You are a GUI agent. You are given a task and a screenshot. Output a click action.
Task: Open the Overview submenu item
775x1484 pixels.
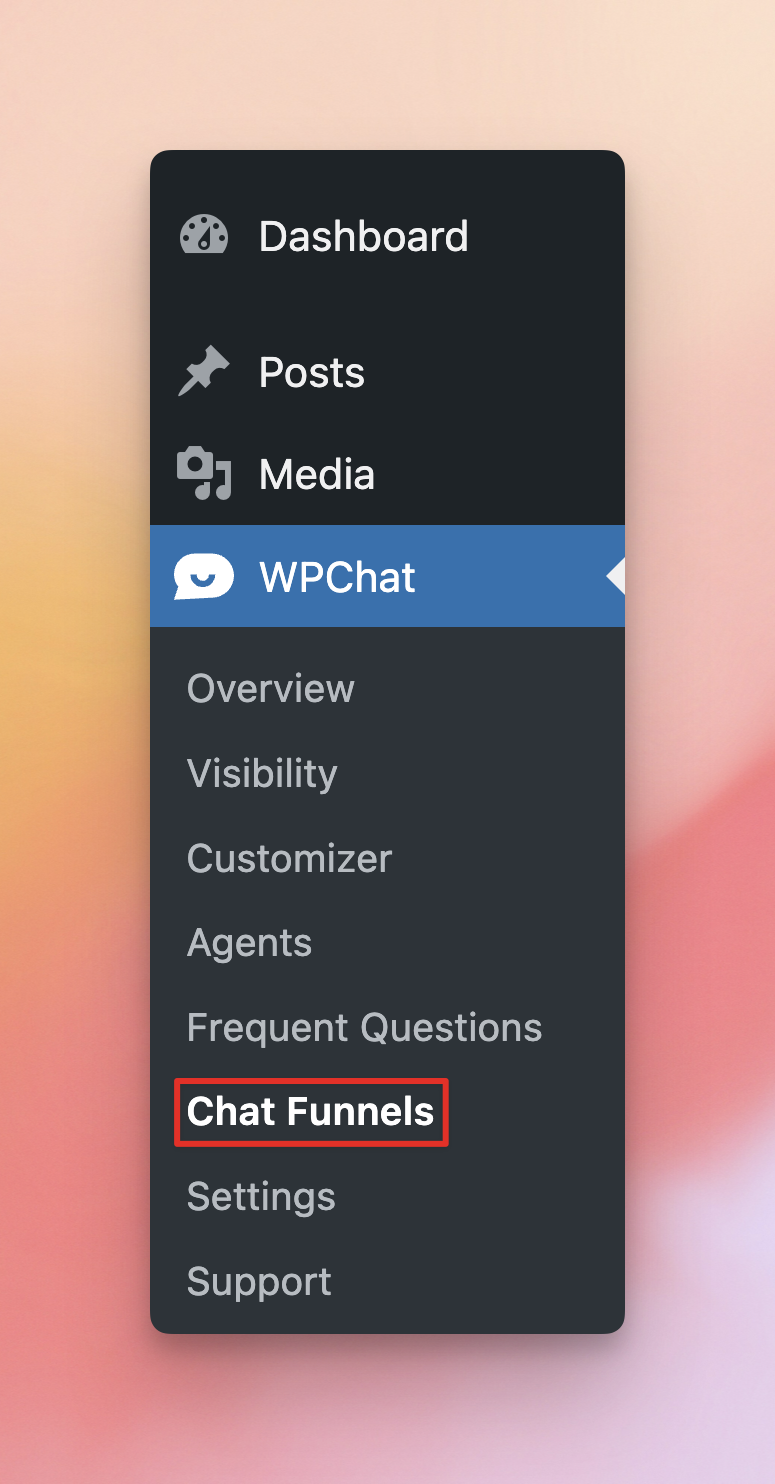tap(271, 688)
